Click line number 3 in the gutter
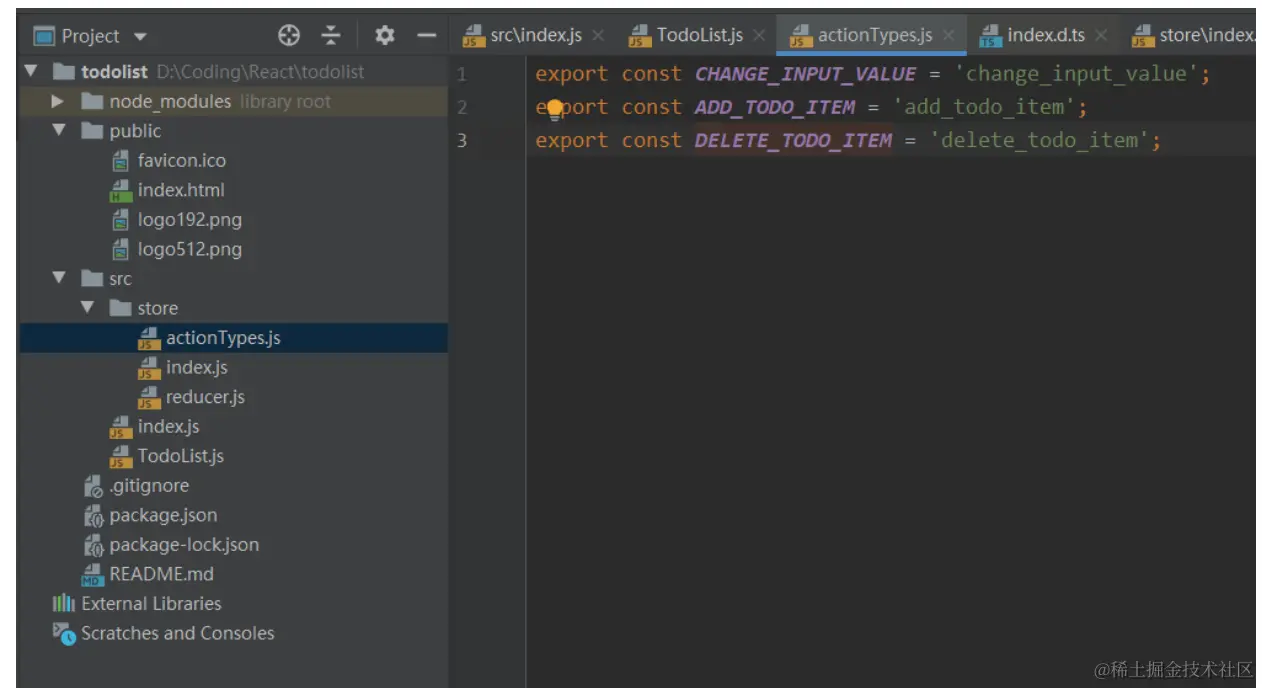 coord(462,140)
